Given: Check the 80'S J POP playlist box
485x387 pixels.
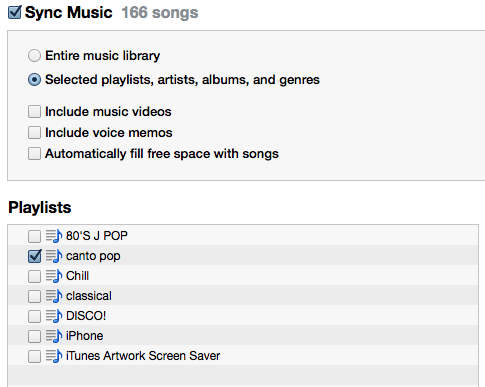Looking at the screenshot, I should 34,236.
